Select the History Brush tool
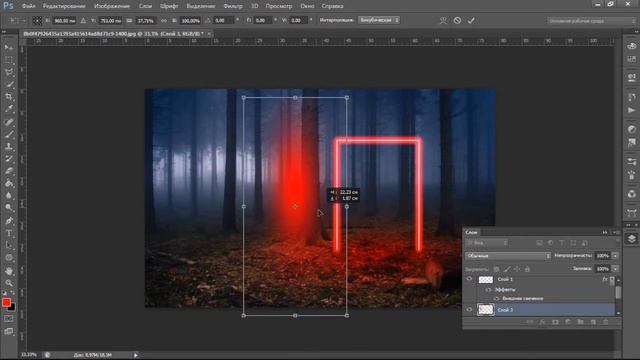The height and width of the screenshot is (360, 640). pyautogui.click(x=9, y=158)
